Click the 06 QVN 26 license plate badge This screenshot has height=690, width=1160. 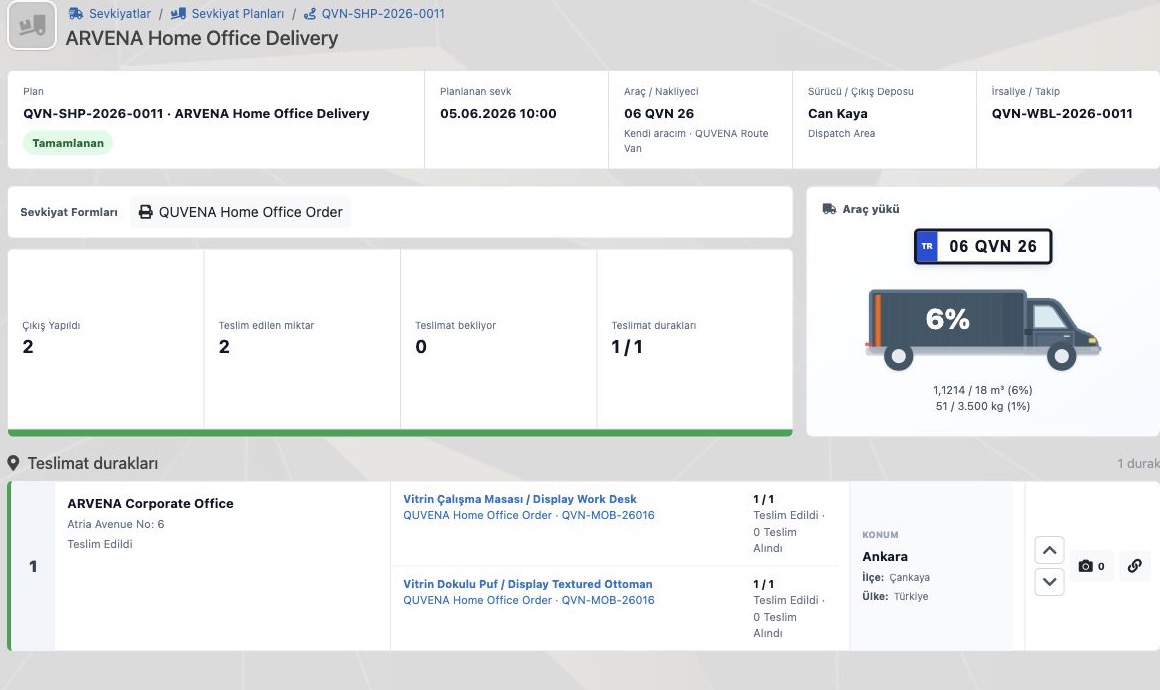pos(982,246)
